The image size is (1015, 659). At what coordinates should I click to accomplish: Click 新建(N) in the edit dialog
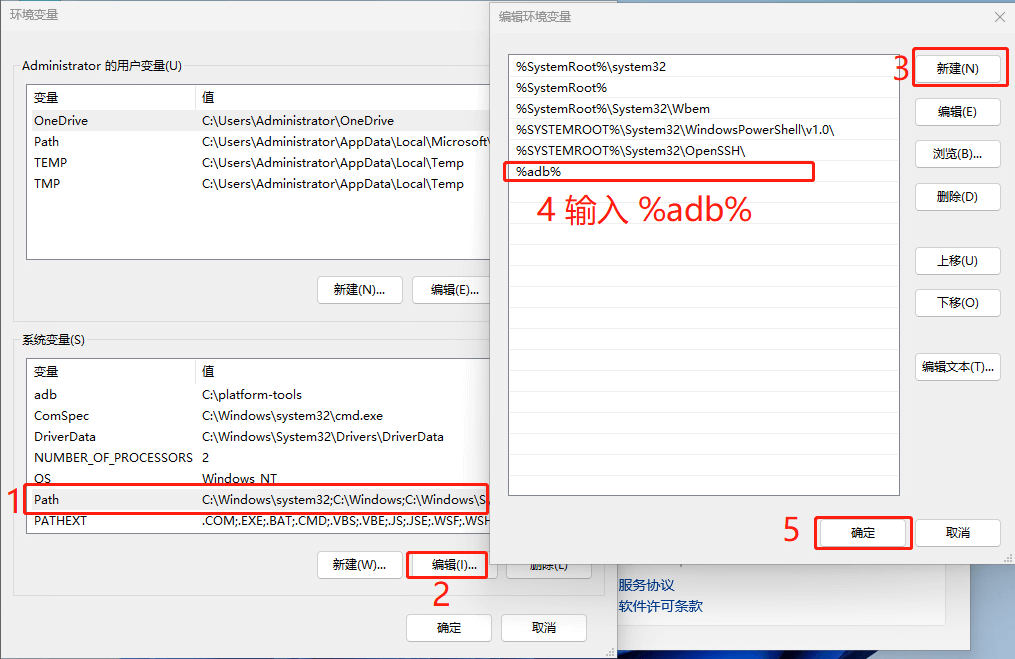coord(957,69)
